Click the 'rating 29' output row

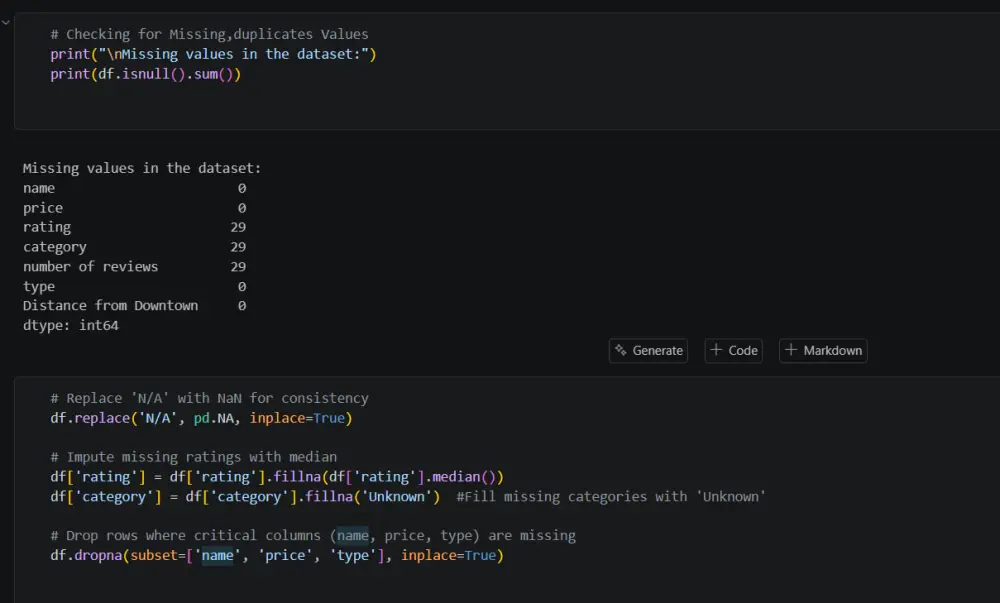click(x=134, y=227)
